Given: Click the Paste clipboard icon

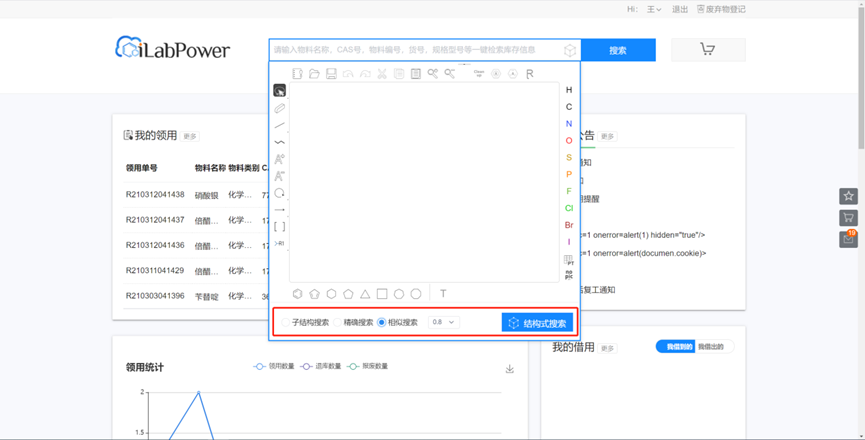Looking at the screenshot, I should click(x=416, y=74).
